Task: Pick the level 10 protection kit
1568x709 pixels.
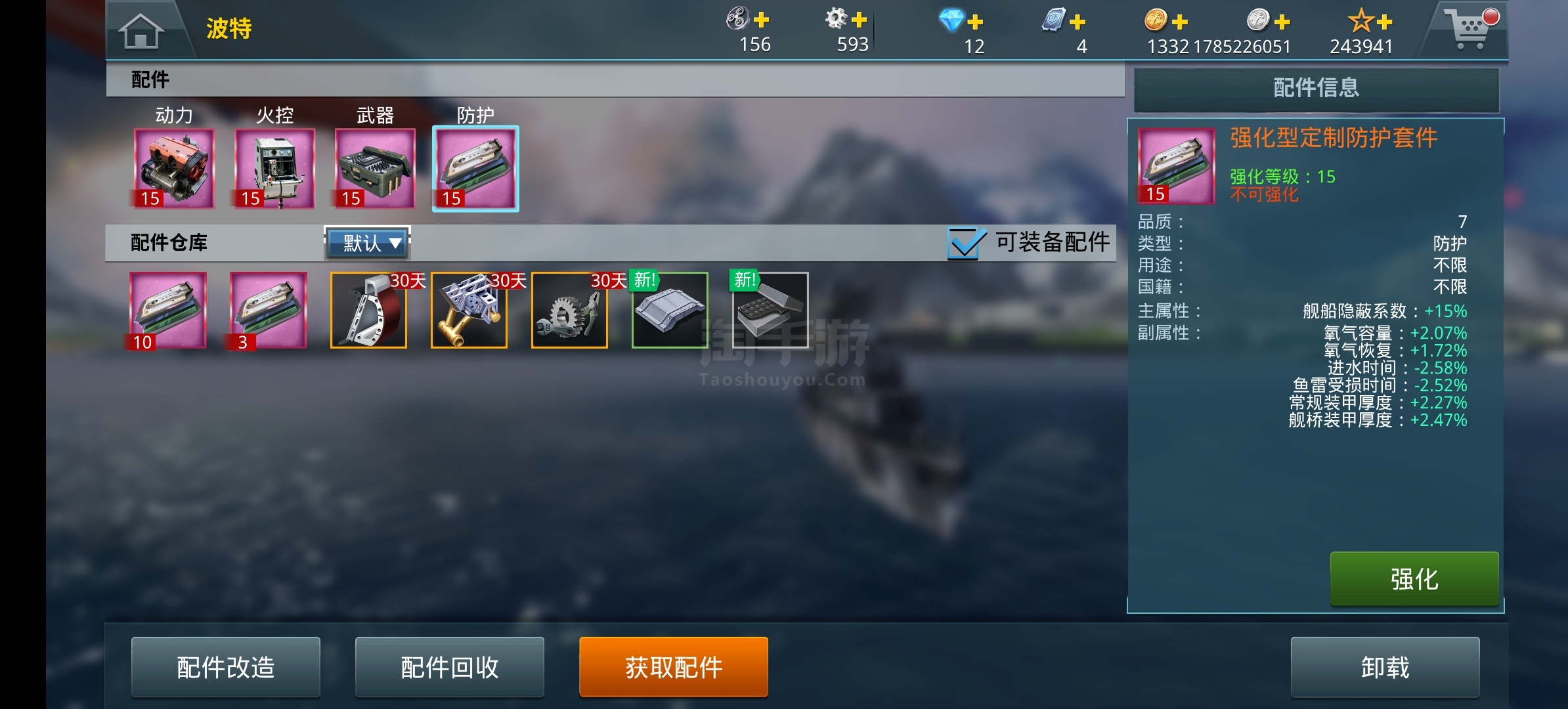Action: [167, 310]
